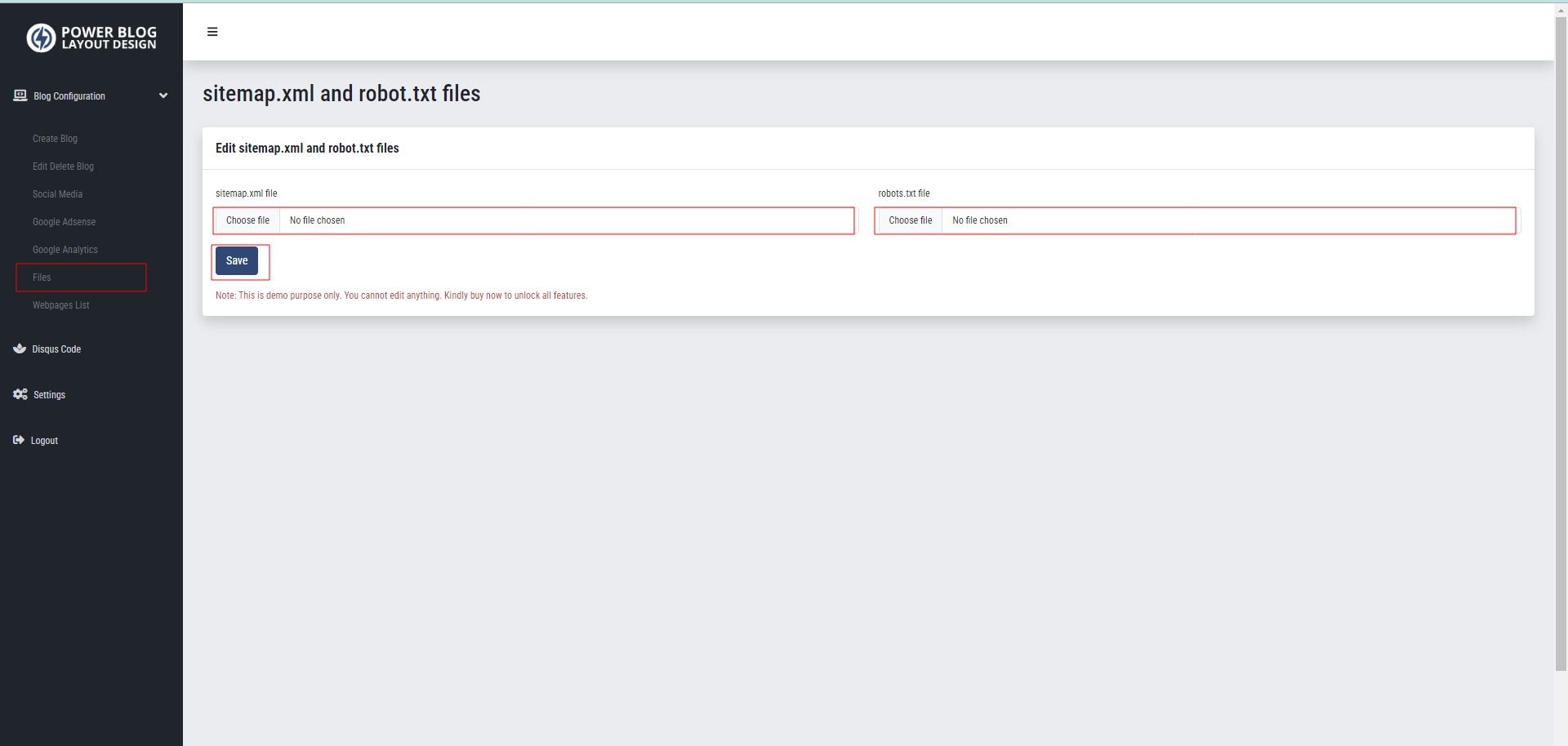Viewport: 1568px width, 746px height.
Task: Click the Power Blog logo icon
Action: [x=42, y=38]
